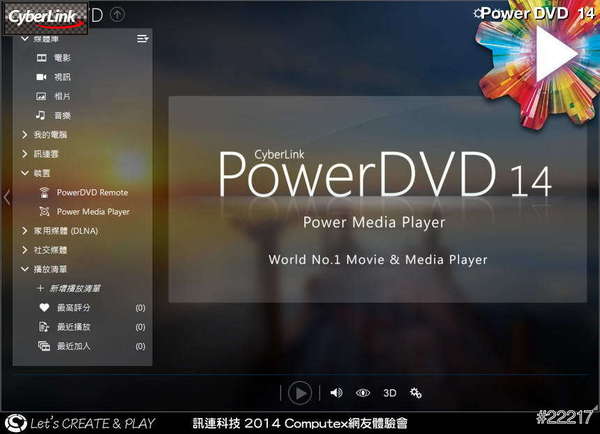Collapse the sidebar using the left edge arrow

click(7, 198)
